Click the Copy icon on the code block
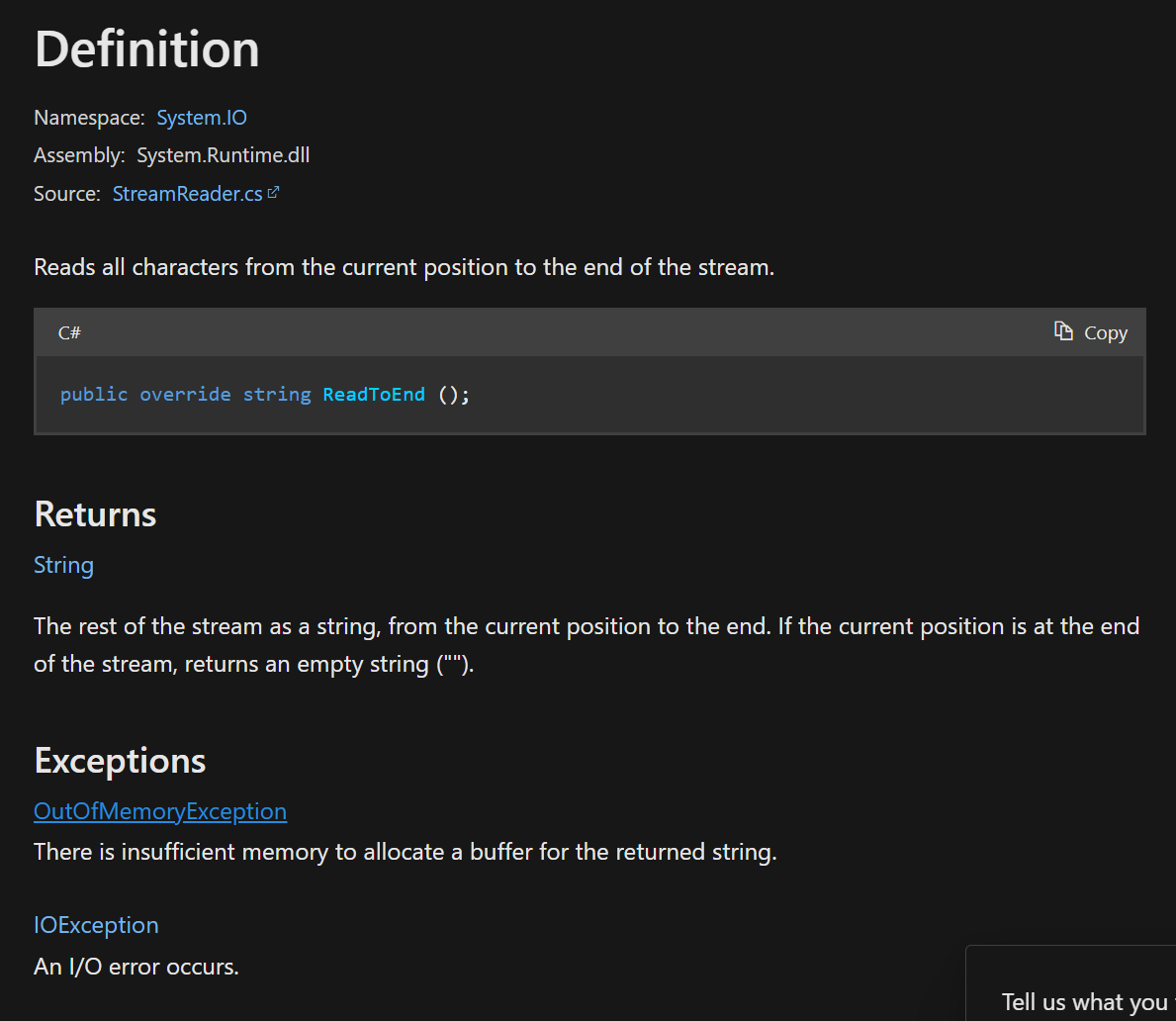 tap(1061, 332)
